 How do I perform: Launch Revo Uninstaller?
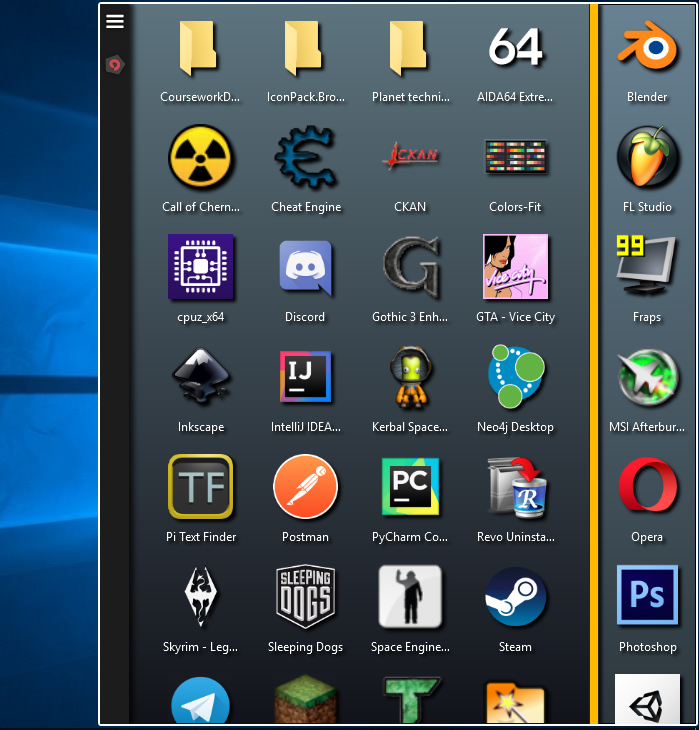517,487
